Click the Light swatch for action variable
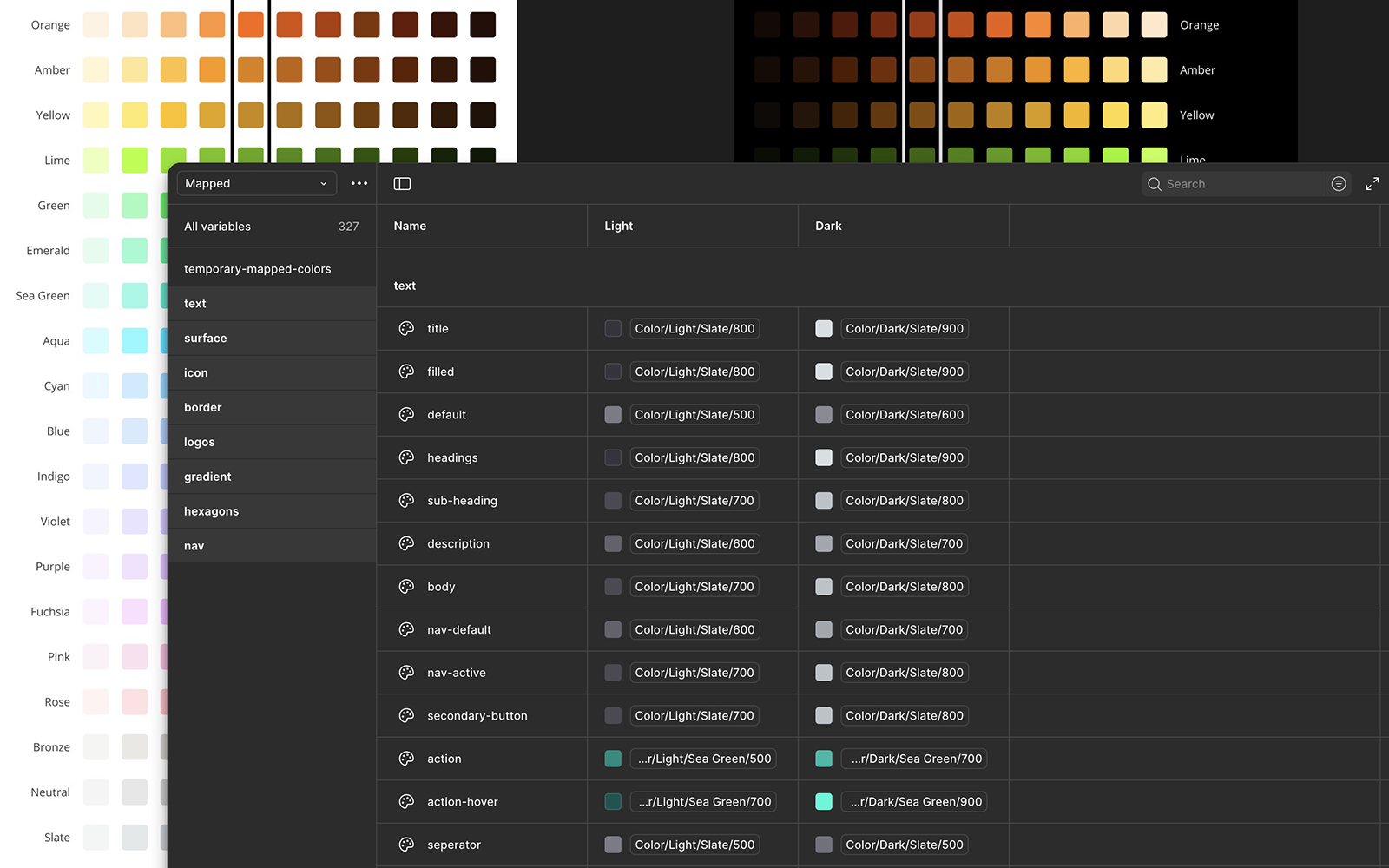The width and height of the screenshot is (1389, 868). (x=613, y=759)
